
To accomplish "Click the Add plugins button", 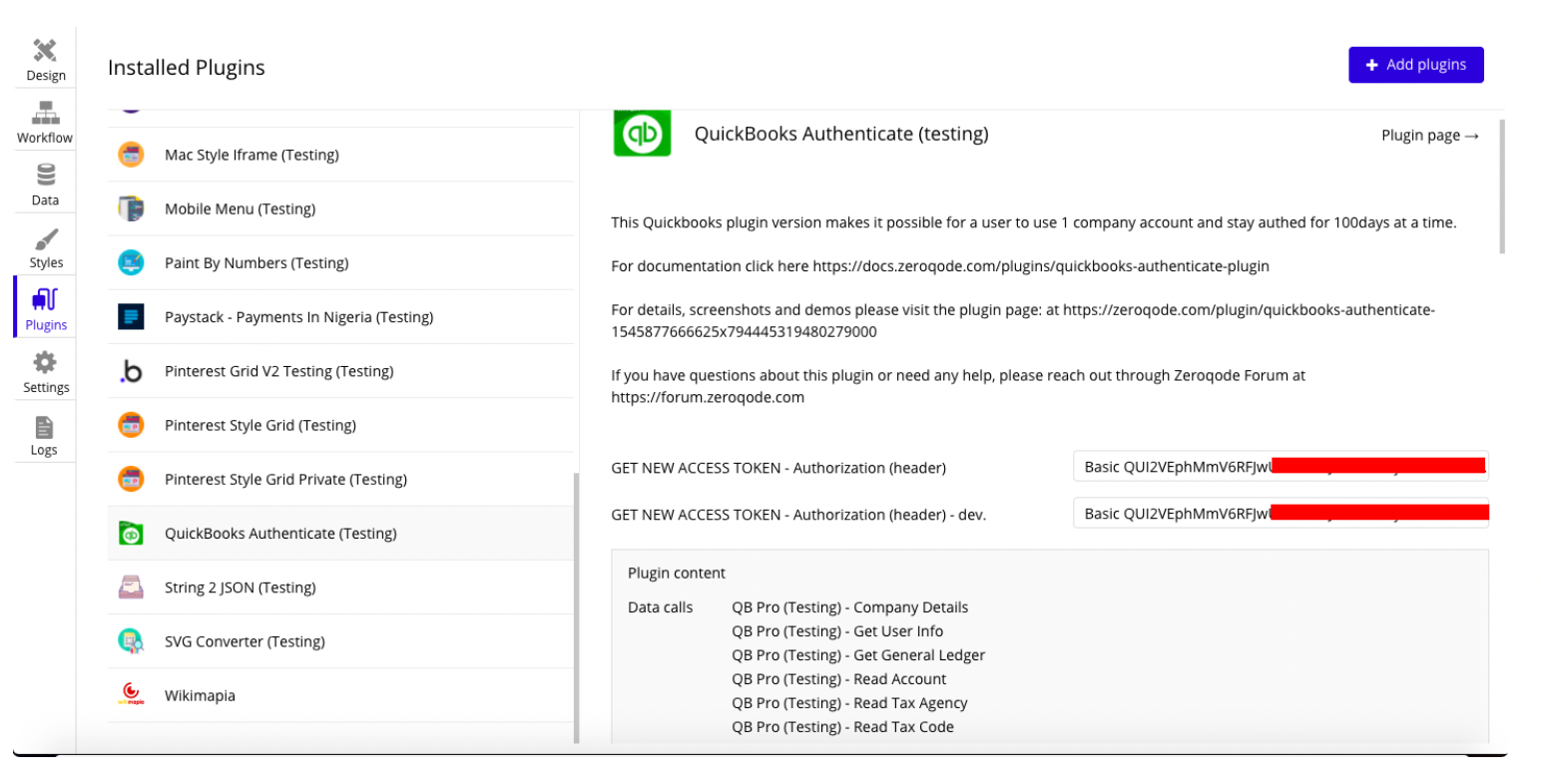I will pos(1415,65).
